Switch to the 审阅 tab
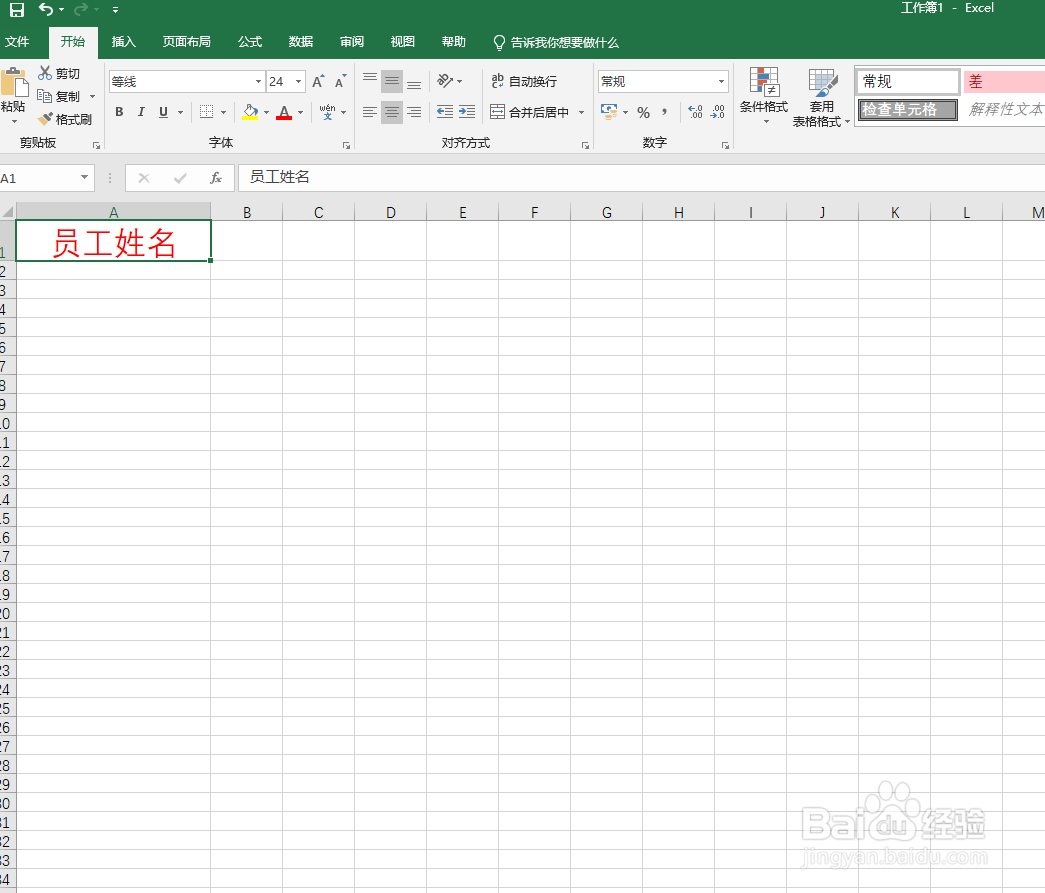Image resolution: width=1045 pixels, height=893 pixels. click(352, 42)
